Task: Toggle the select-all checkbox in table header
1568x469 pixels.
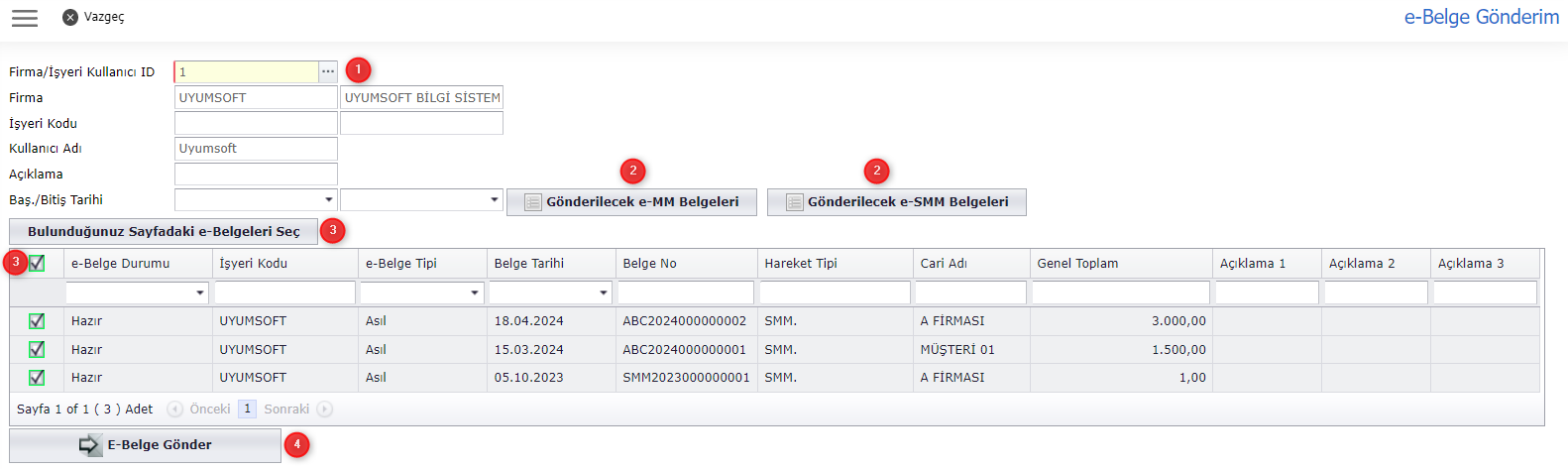Action: point(37,263)
